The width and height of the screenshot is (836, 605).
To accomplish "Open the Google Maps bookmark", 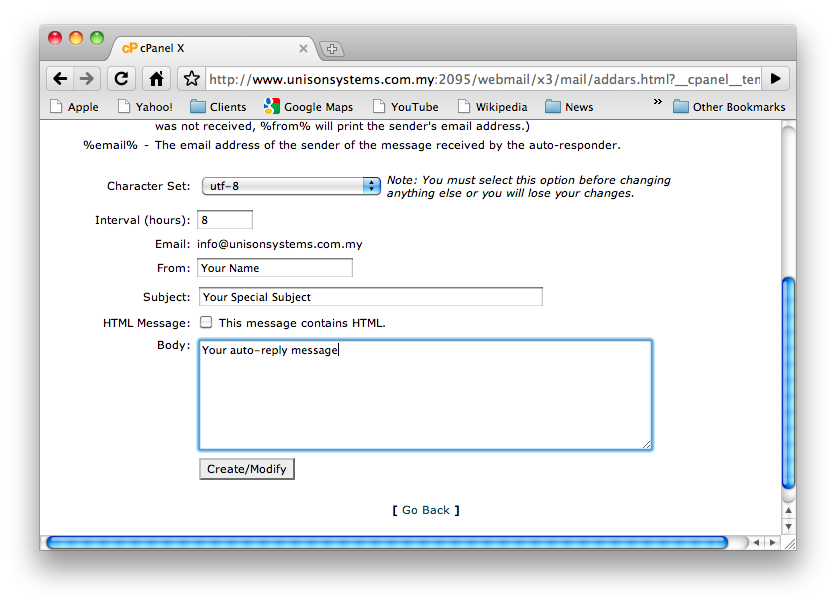I will coord(310,106).
